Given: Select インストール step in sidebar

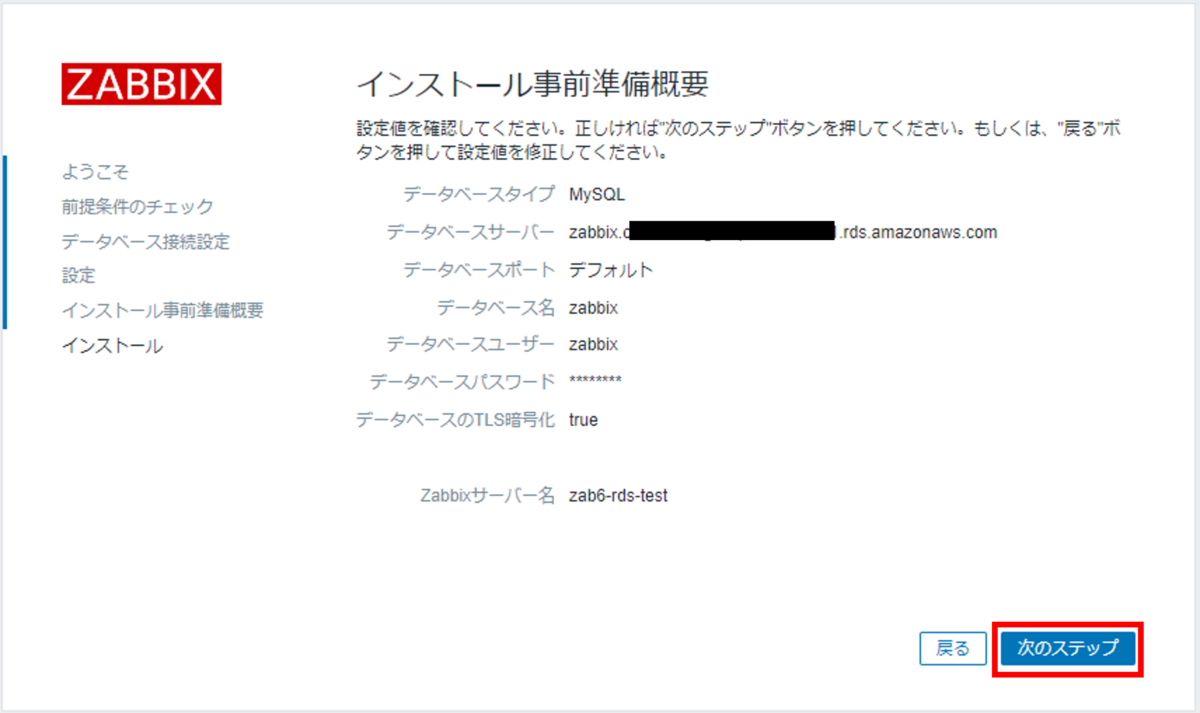Looking at the screenshot, I should (x=112, y=346).
